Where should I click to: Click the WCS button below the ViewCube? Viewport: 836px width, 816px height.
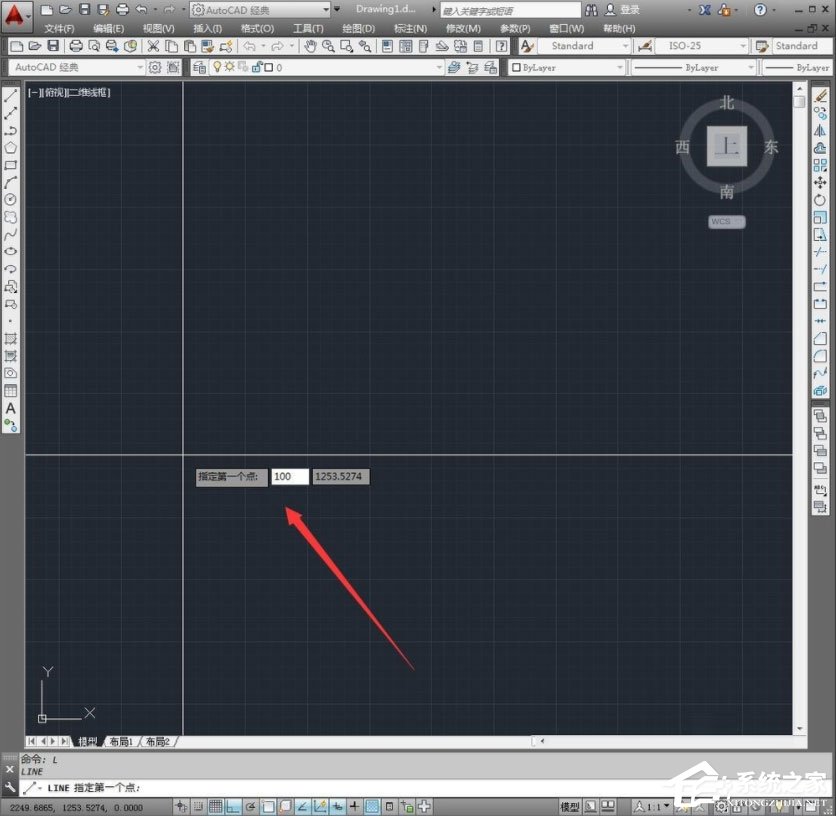point(726,221)
